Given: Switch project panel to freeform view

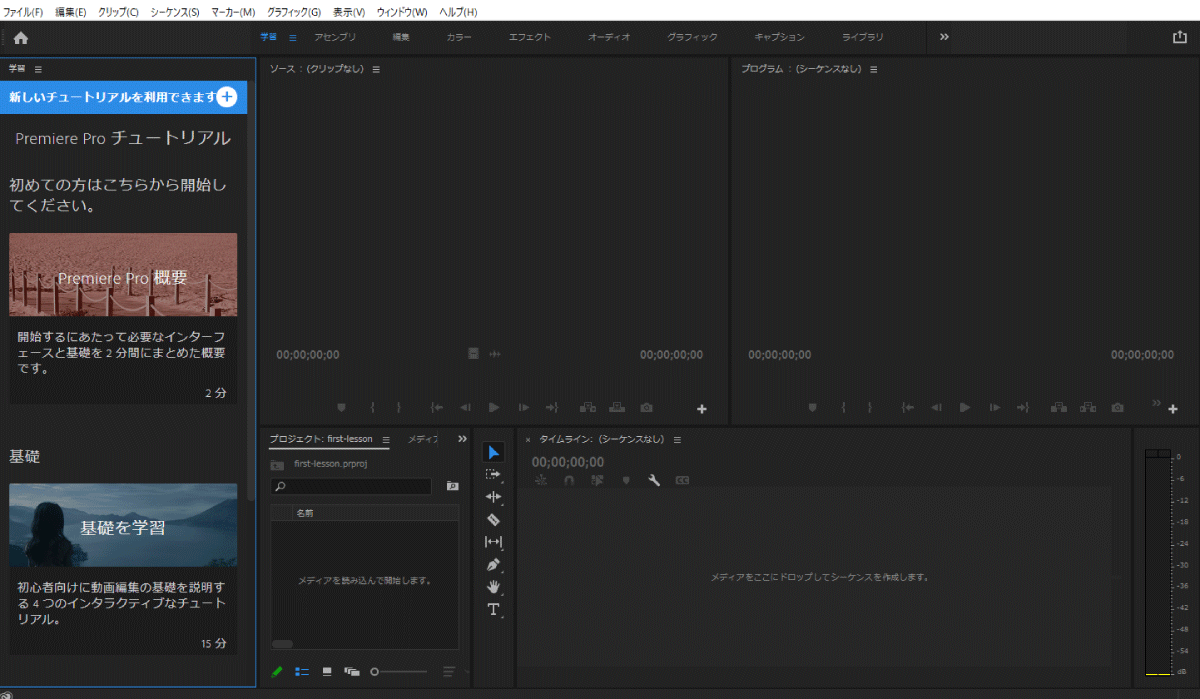Looking at the screenshot, I should 351,672.
